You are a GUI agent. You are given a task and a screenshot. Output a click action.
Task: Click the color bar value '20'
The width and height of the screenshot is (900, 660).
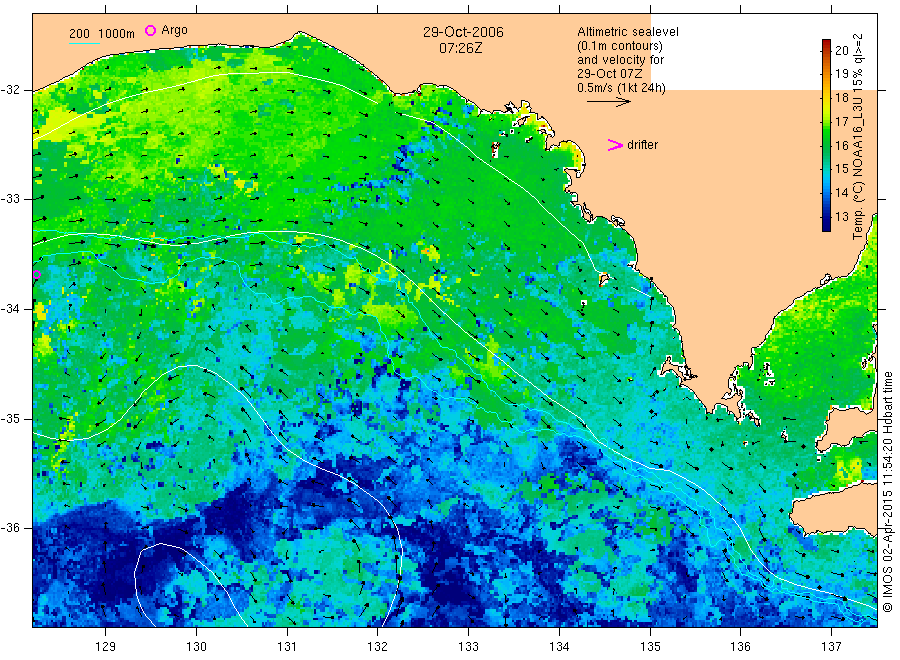tap(841, 51)
